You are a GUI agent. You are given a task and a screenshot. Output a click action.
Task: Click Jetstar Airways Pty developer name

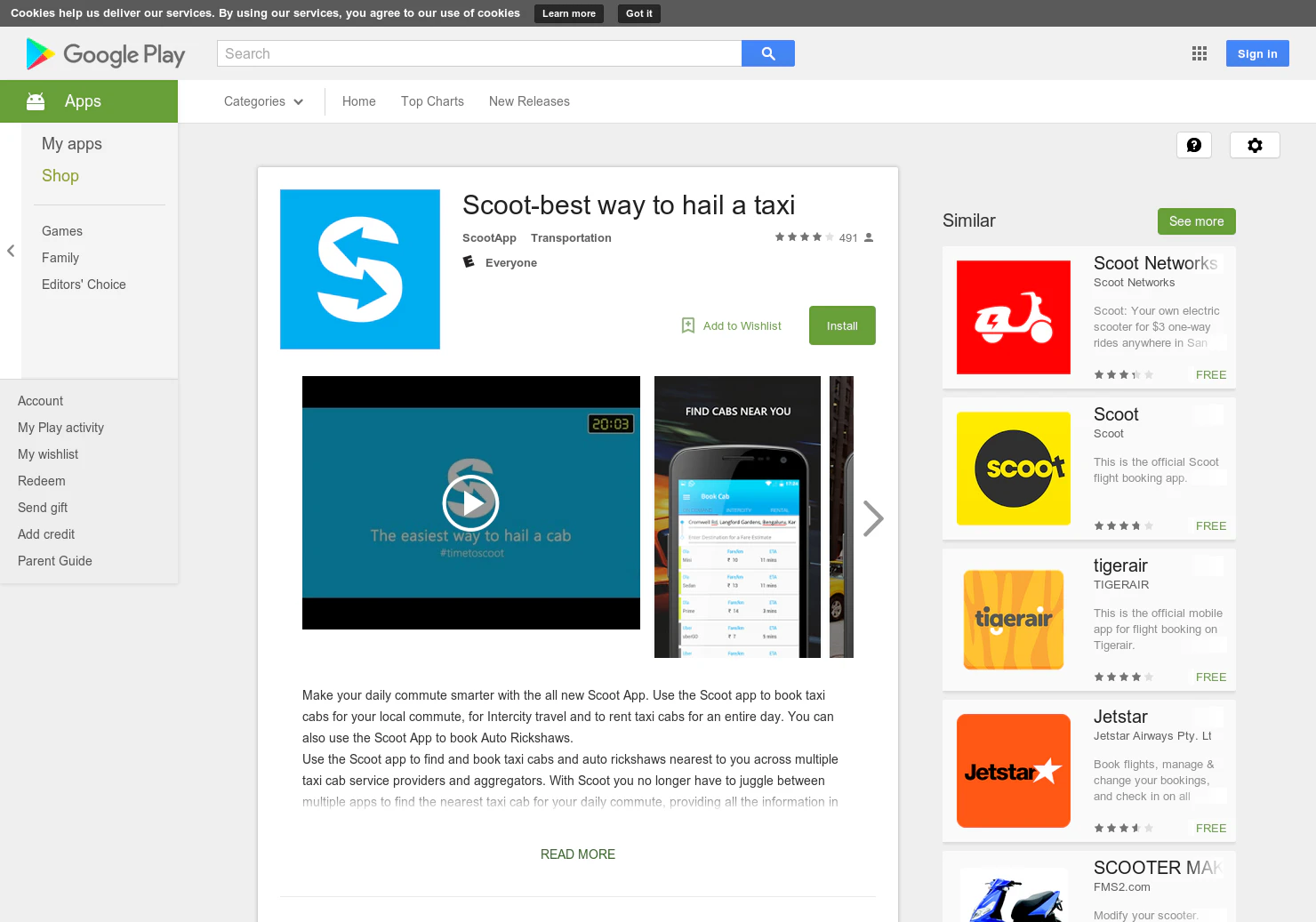pyautogui.click(x=1152, y=736)
